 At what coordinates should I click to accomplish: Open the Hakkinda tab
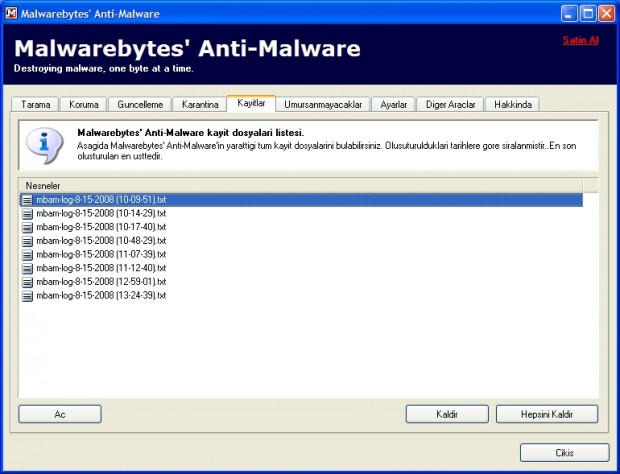coord(513,104)
